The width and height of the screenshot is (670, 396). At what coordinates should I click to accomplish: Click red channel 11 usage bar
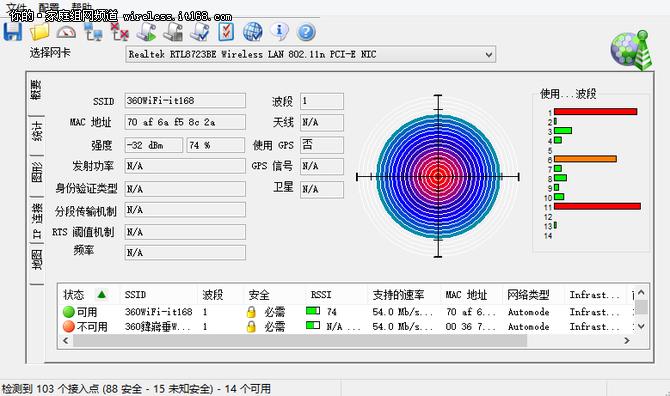tap(597, 206)
